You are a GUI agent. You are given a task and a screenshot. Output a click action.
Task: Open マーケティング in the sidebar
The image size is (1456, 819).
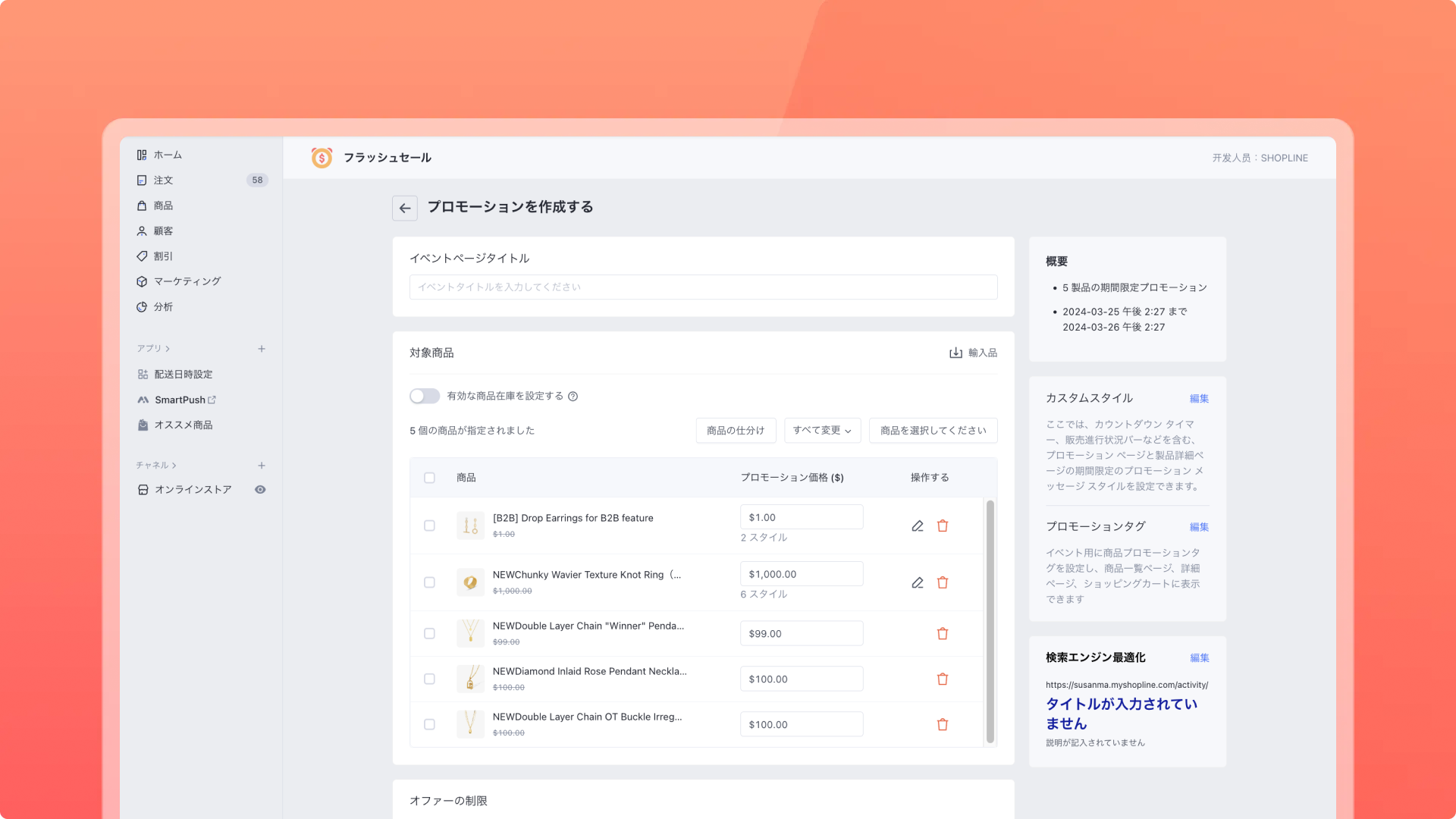click(x=187, y=281)
